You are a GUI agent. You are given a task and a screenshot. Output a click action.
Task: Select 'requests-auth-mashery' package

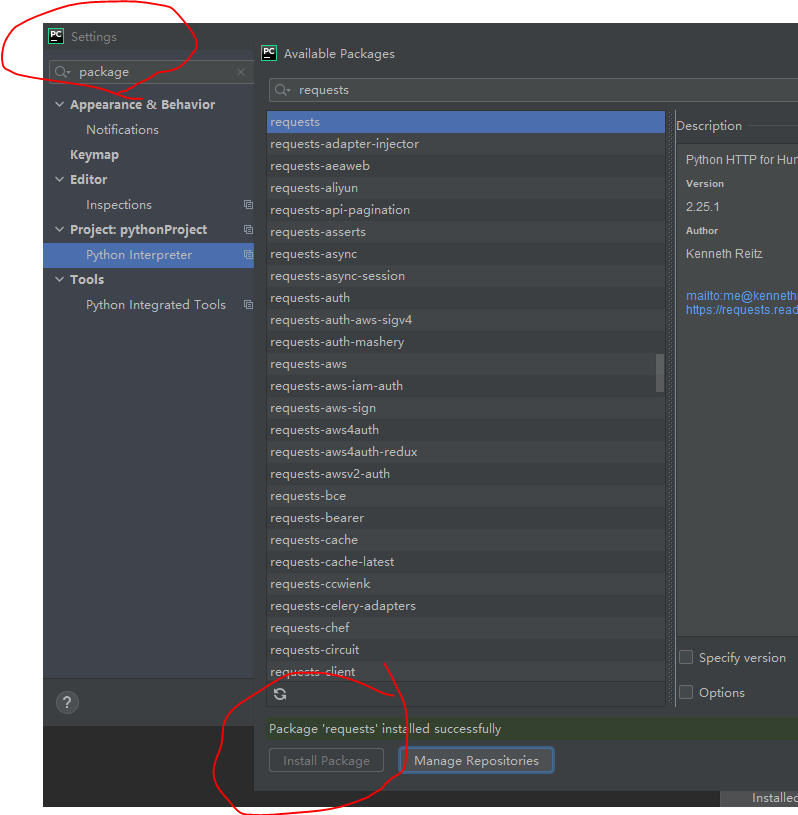pyautogui.click(x=466, y=342)
